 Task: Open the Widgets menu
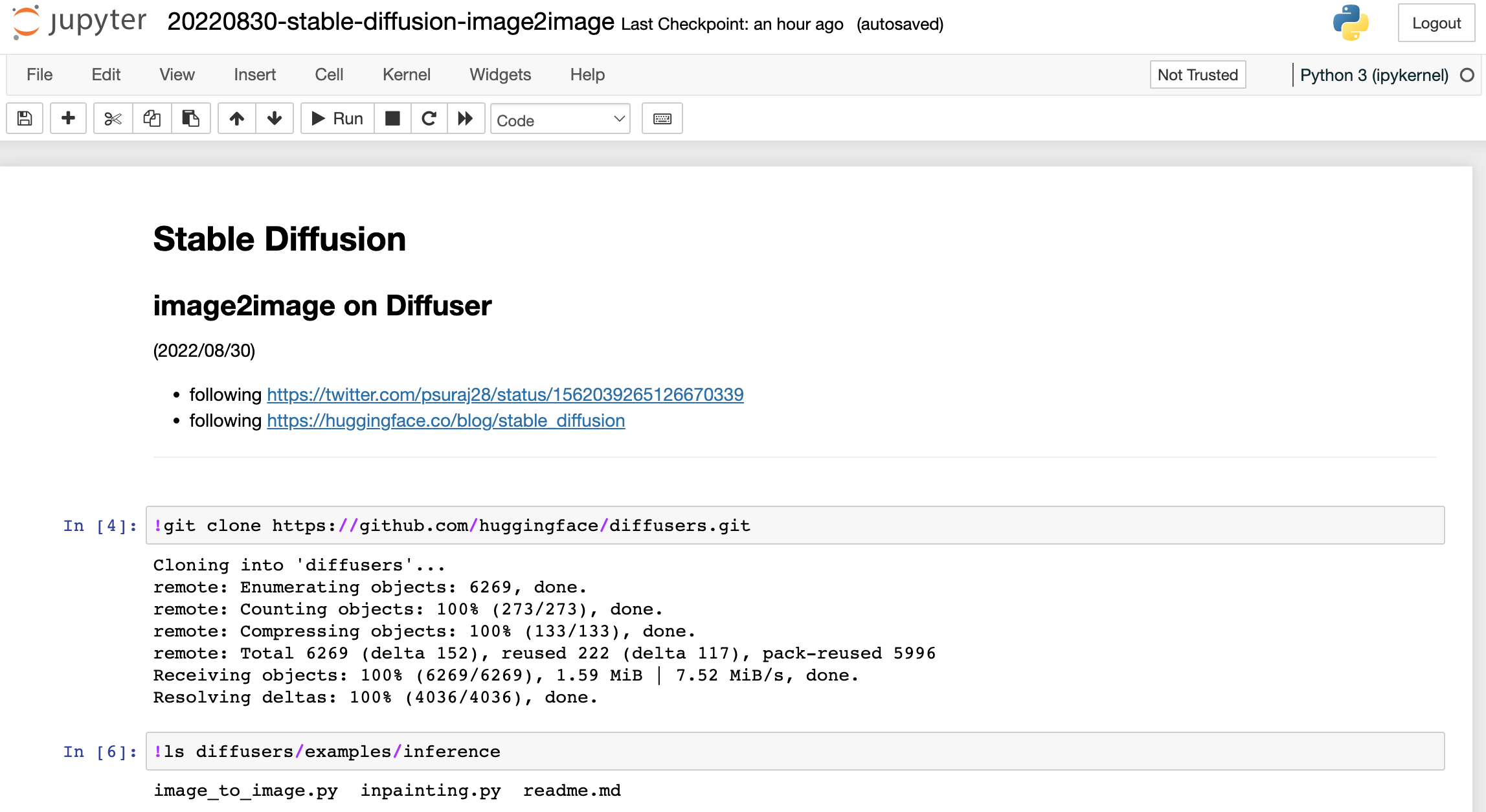click(500, 75)
